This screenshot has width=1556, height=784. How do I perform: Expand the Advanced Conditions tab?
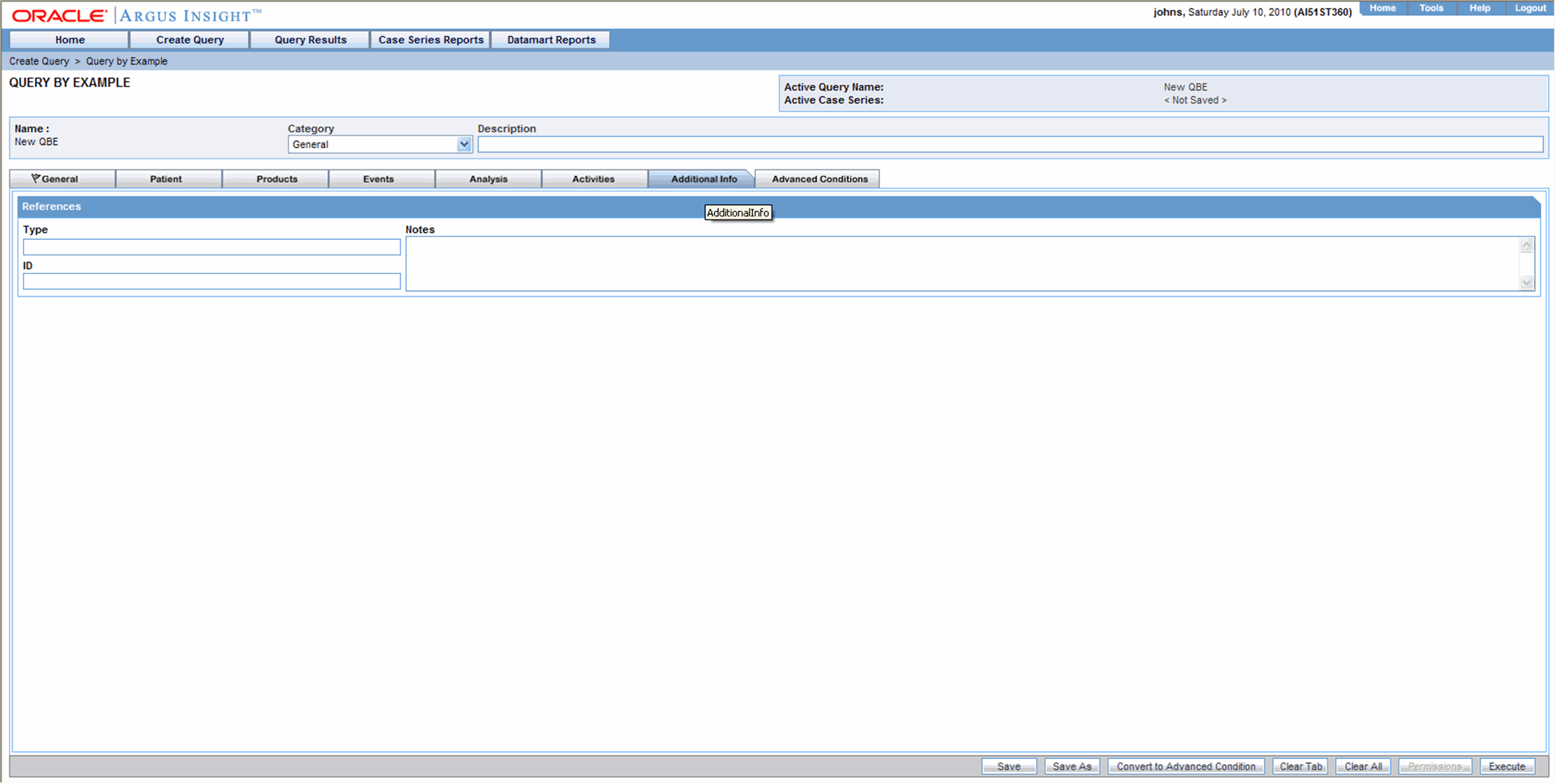coord(819,178)
